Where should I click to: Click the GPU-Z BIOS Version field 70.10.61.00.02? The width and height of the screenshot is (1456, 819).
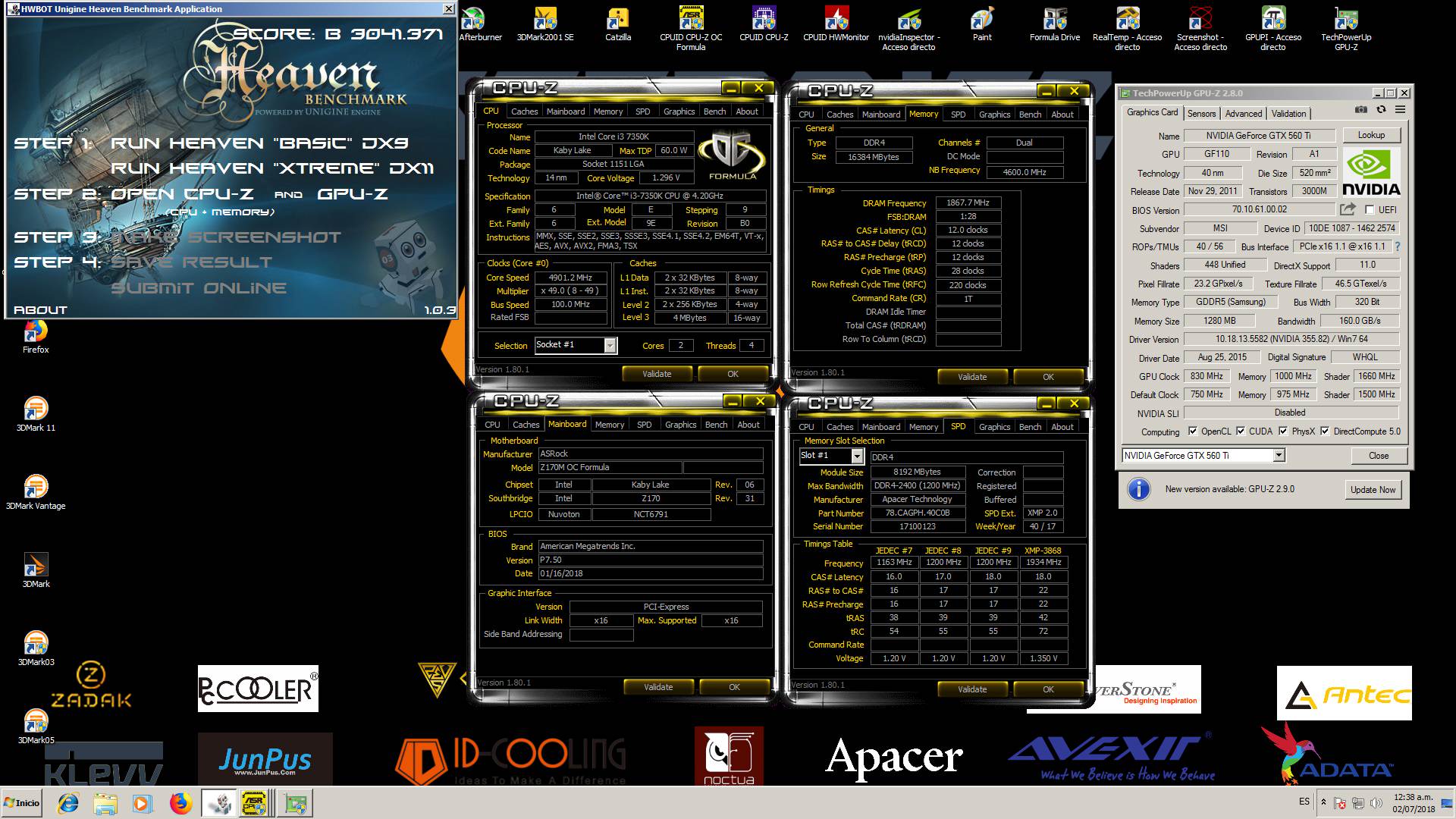pyautogui.click(x=1260, y=209)
